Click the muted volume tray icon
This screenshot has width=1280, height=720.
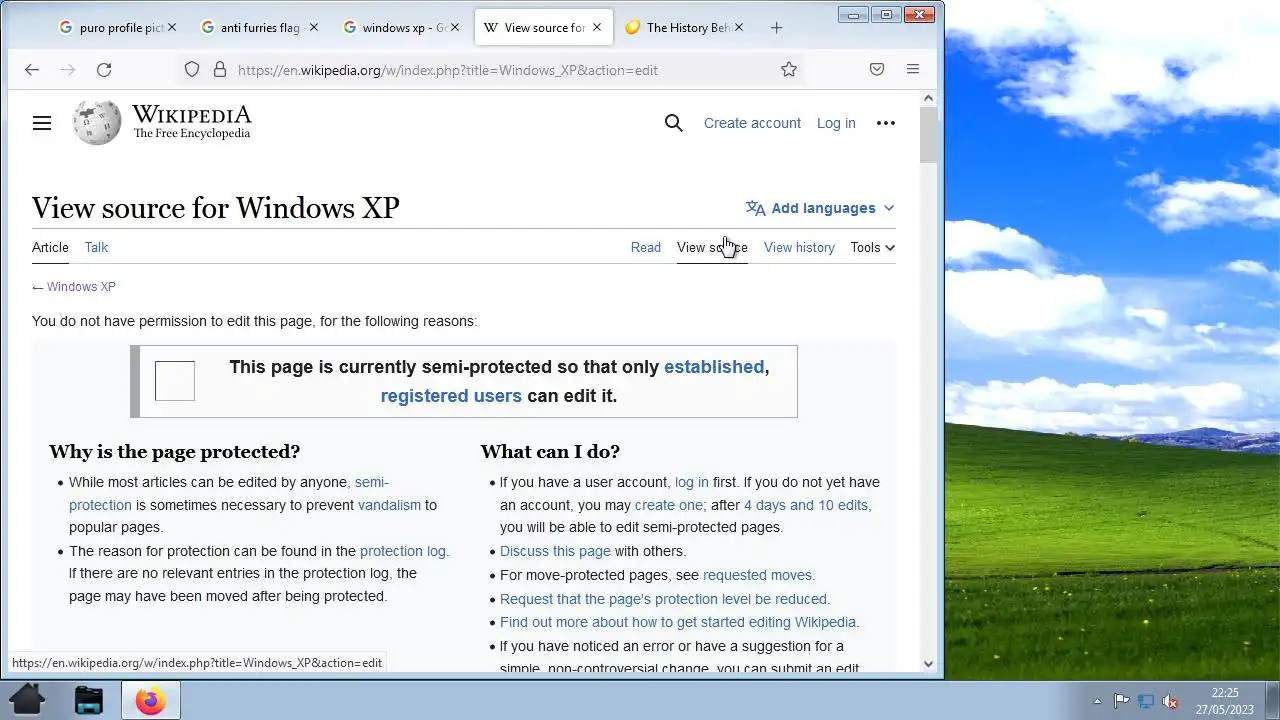coord(1170,701)
